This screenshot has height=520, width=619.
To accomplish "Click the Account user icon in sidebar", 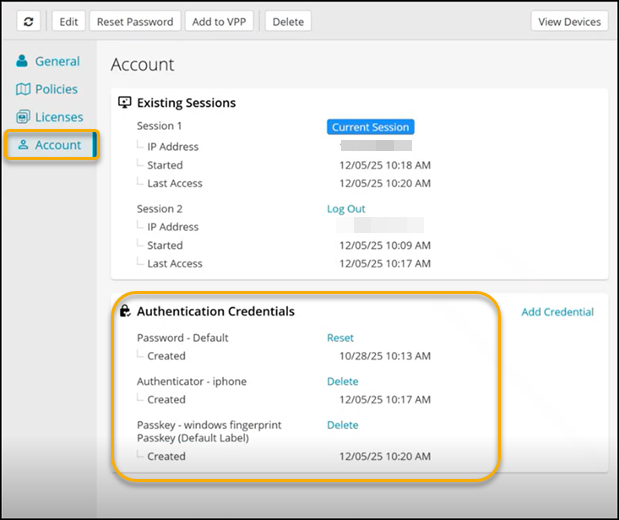I will 23,145.
